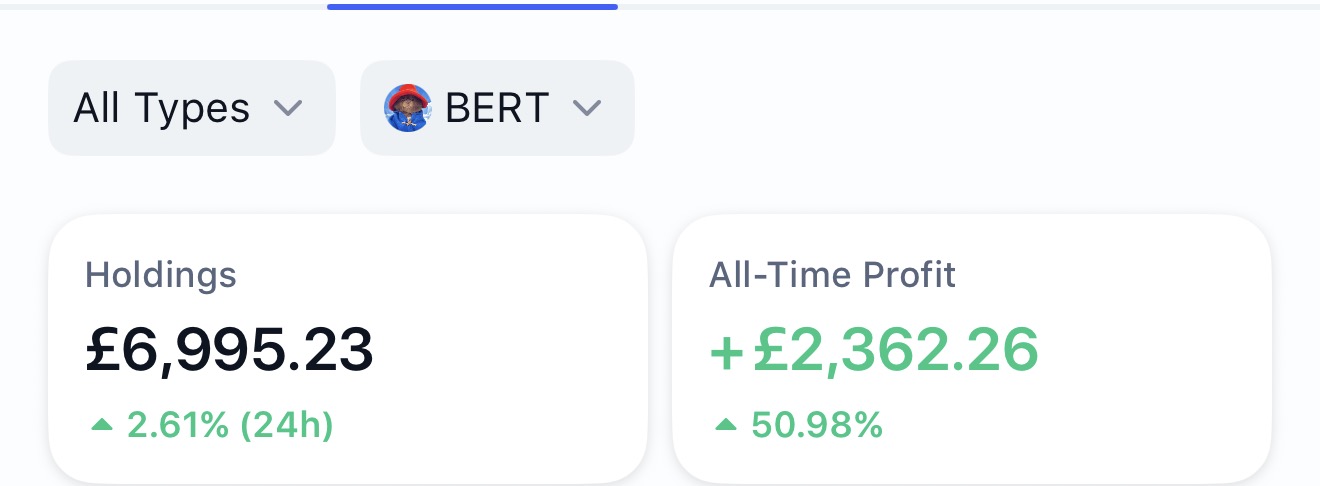Select the active tab's blue underline
Viewport: 1320px width, 486px height.
[x=472, y=6]
